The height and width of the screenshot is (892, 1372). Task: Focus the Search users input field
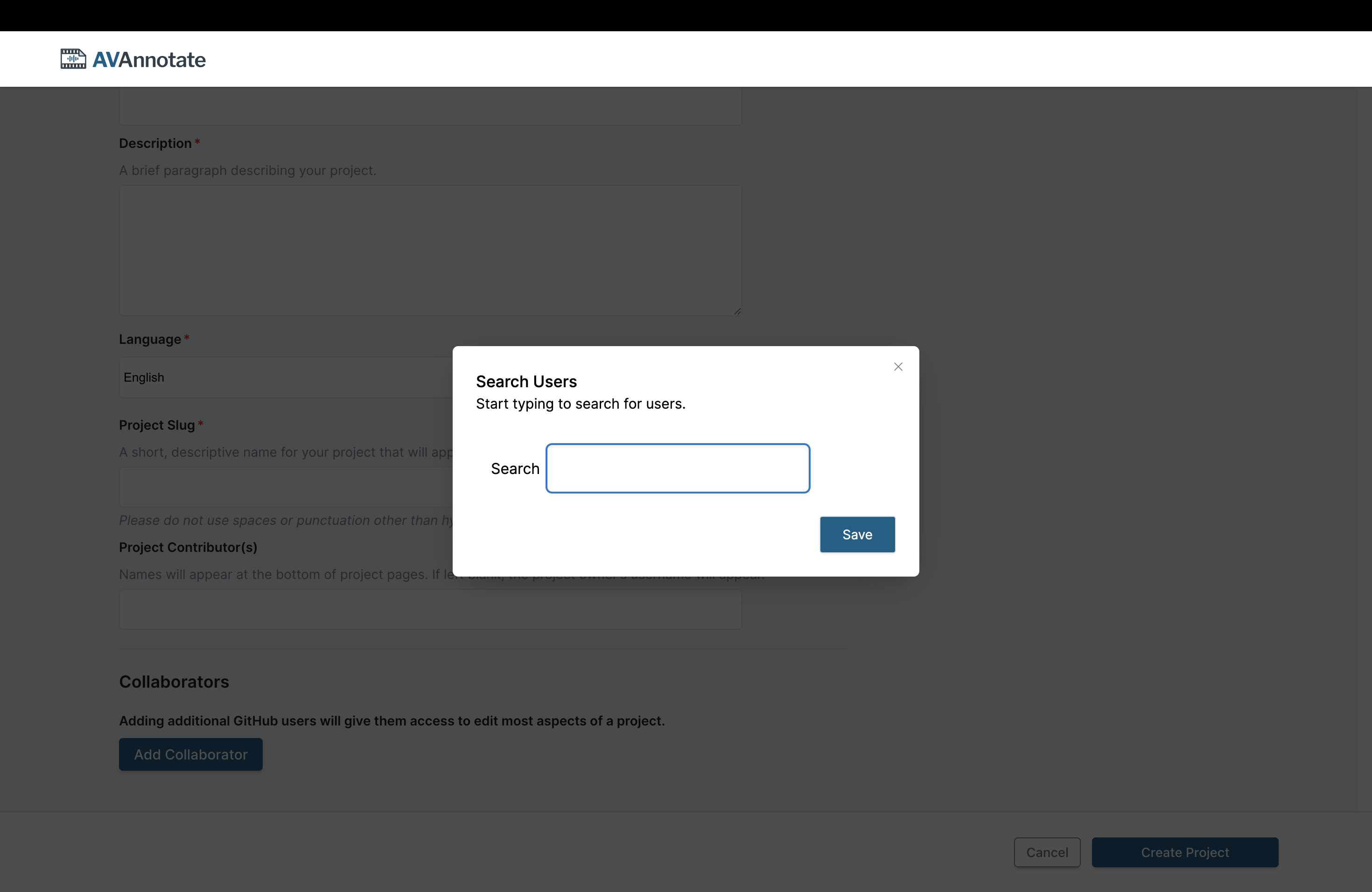677,468
